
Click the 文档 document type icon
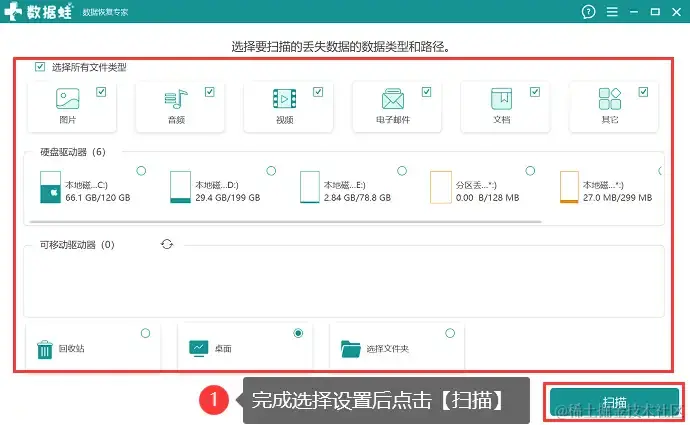click(x=501, y=99)
